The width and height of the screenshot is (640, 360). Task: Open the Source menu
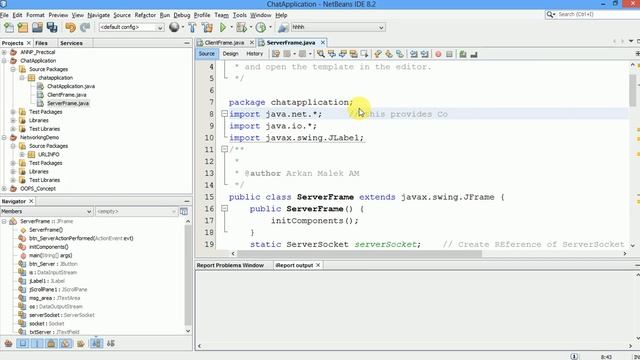[122, 15]
